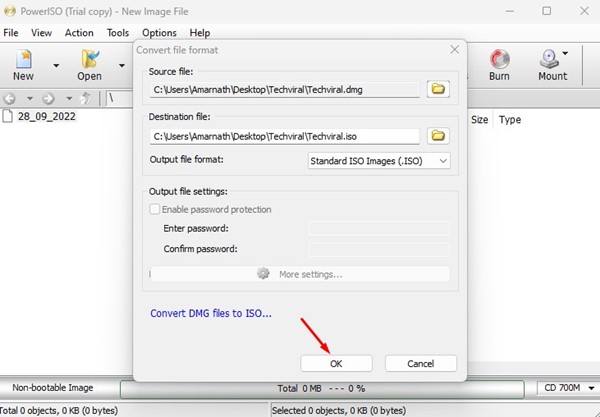Click the Back navigation arrow icon
This screenshot has height=417, width=600.
click(x=10, y=99)
